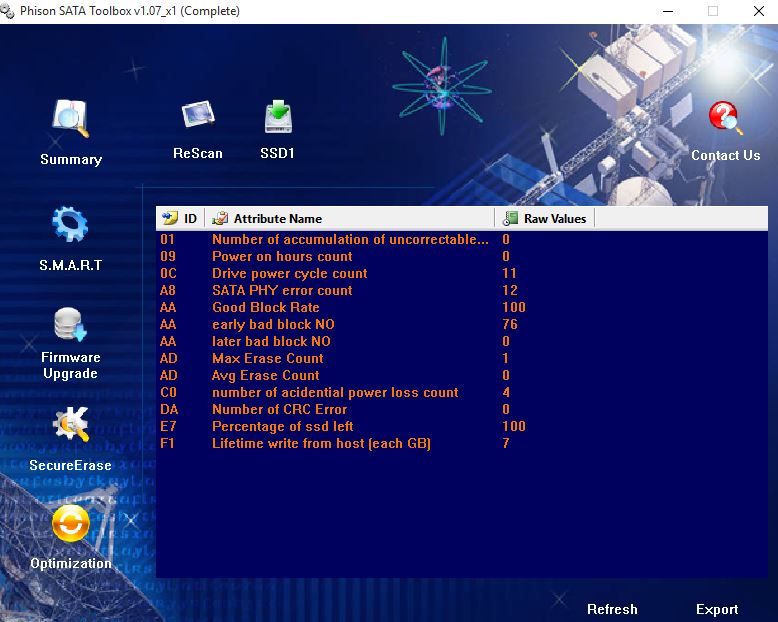Click raw value '4' for power loss
The height and width of the screenshot is (622, 778).
[x=506, y=392]
